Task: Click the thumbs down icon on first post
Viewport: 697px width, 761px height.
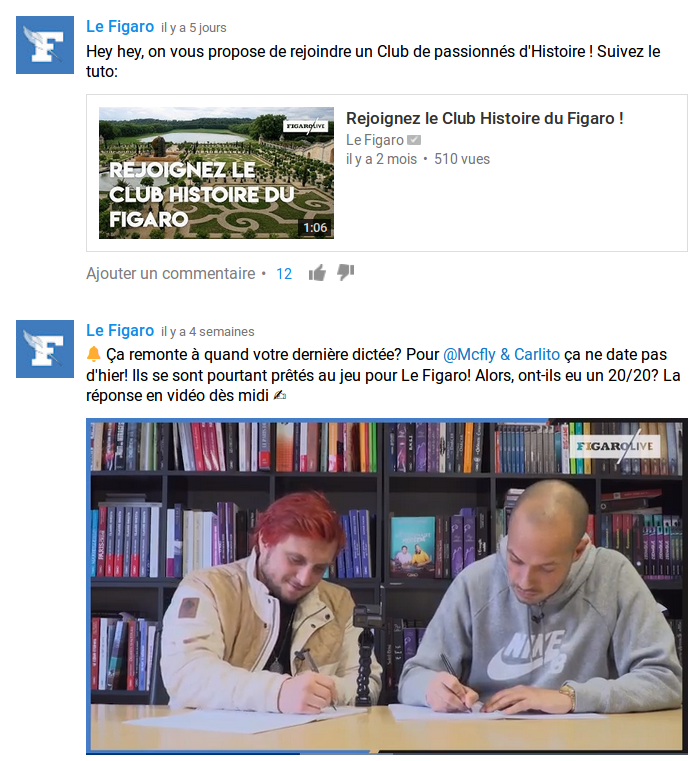Action: pyautogui.click(x=346, y=273)
